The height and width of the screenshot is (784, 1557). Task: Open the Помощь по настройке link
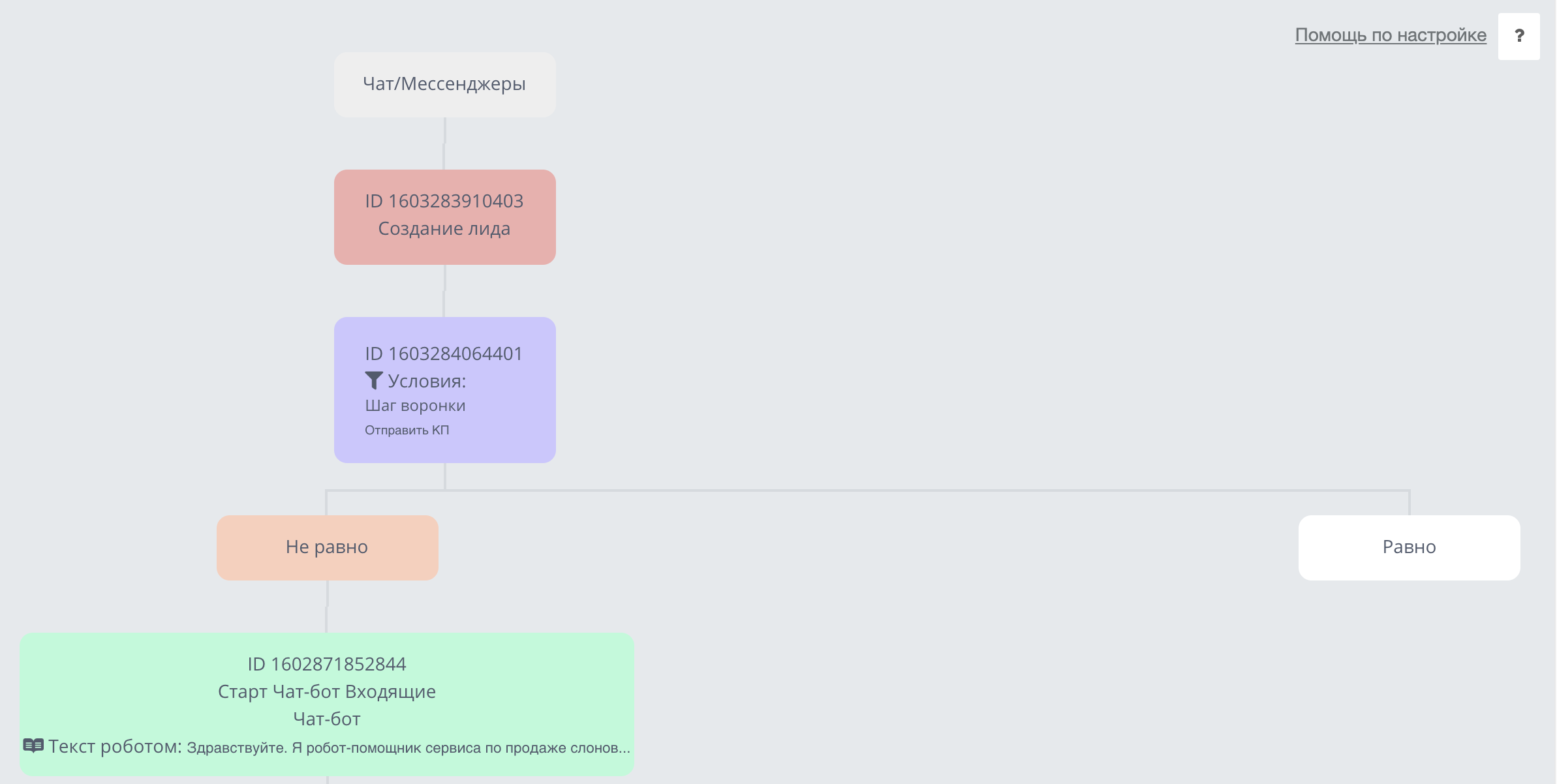1391,35
